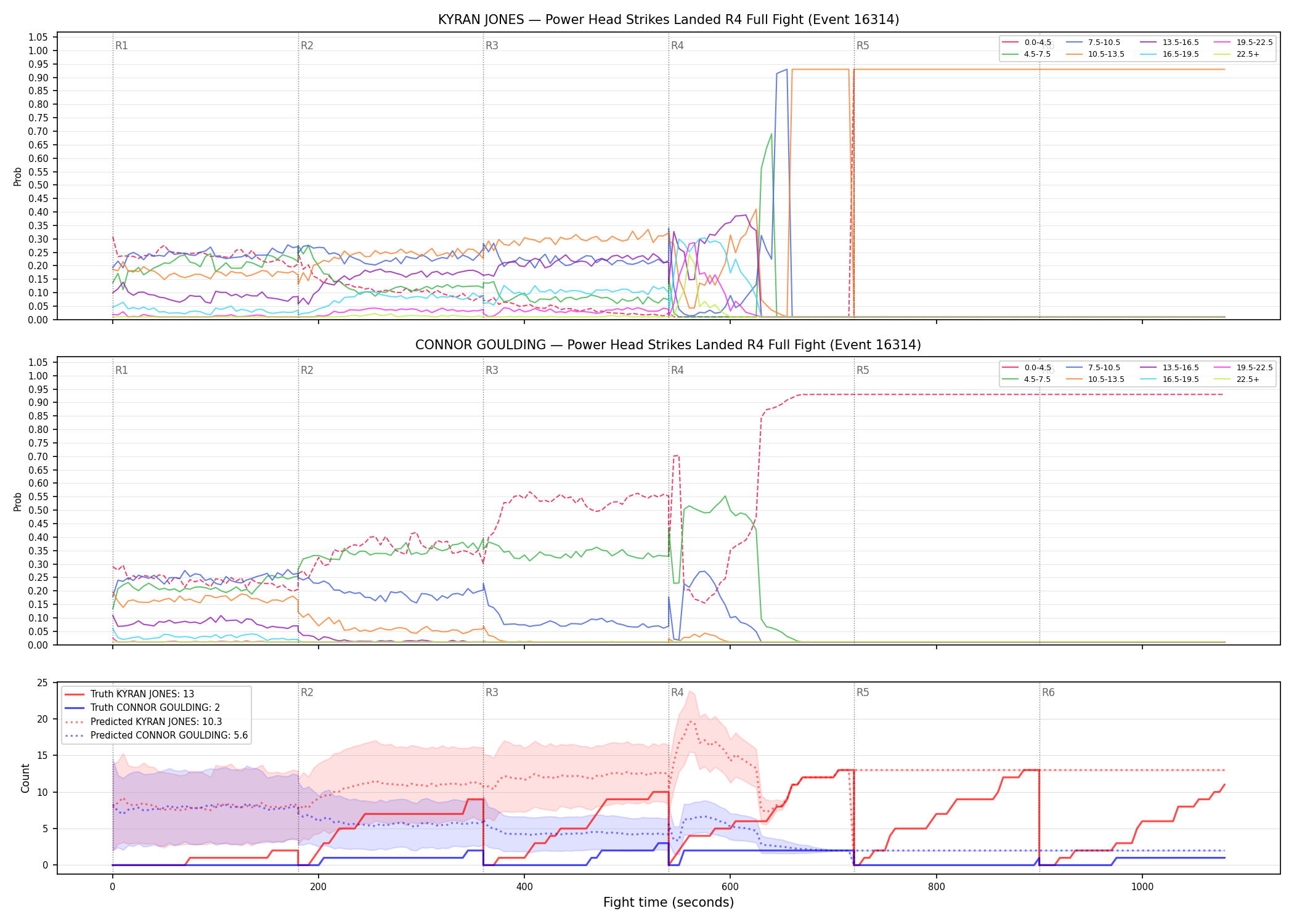This screenshot has width=1294, height=924.
Task: Select the 22.5+ legend label in Kyran Jones chart
Action: (x=1248, y=54)
